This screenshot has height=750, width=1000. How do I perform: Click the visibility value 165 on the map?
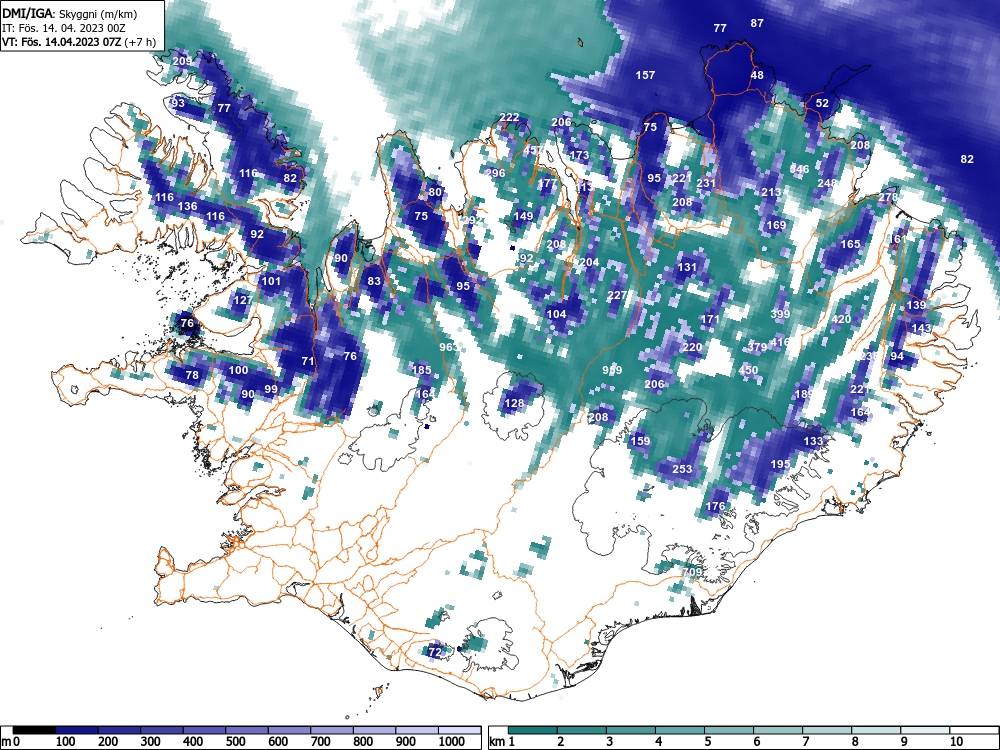pyautogui.click(x=851, y=244)
